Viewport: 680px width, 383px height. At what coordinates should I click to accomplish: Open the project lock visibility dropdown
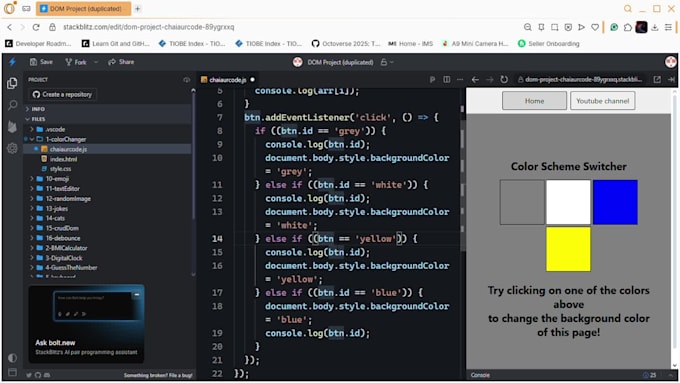pyautogui.click(x=387, y=62)
